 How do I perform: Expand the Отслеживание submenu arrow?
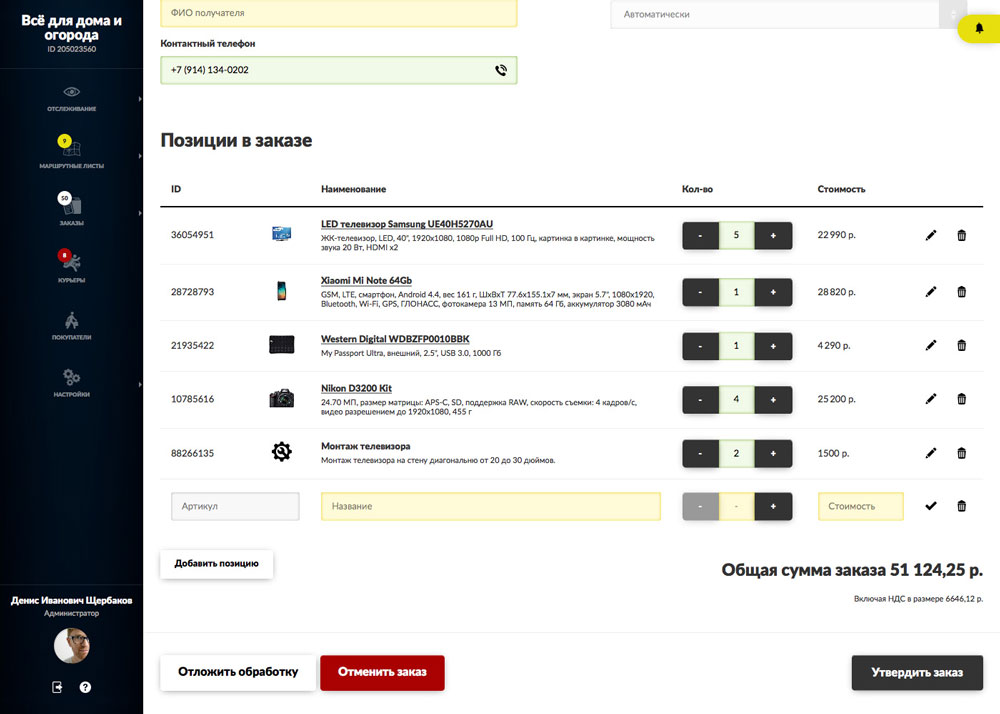(140, 99)
